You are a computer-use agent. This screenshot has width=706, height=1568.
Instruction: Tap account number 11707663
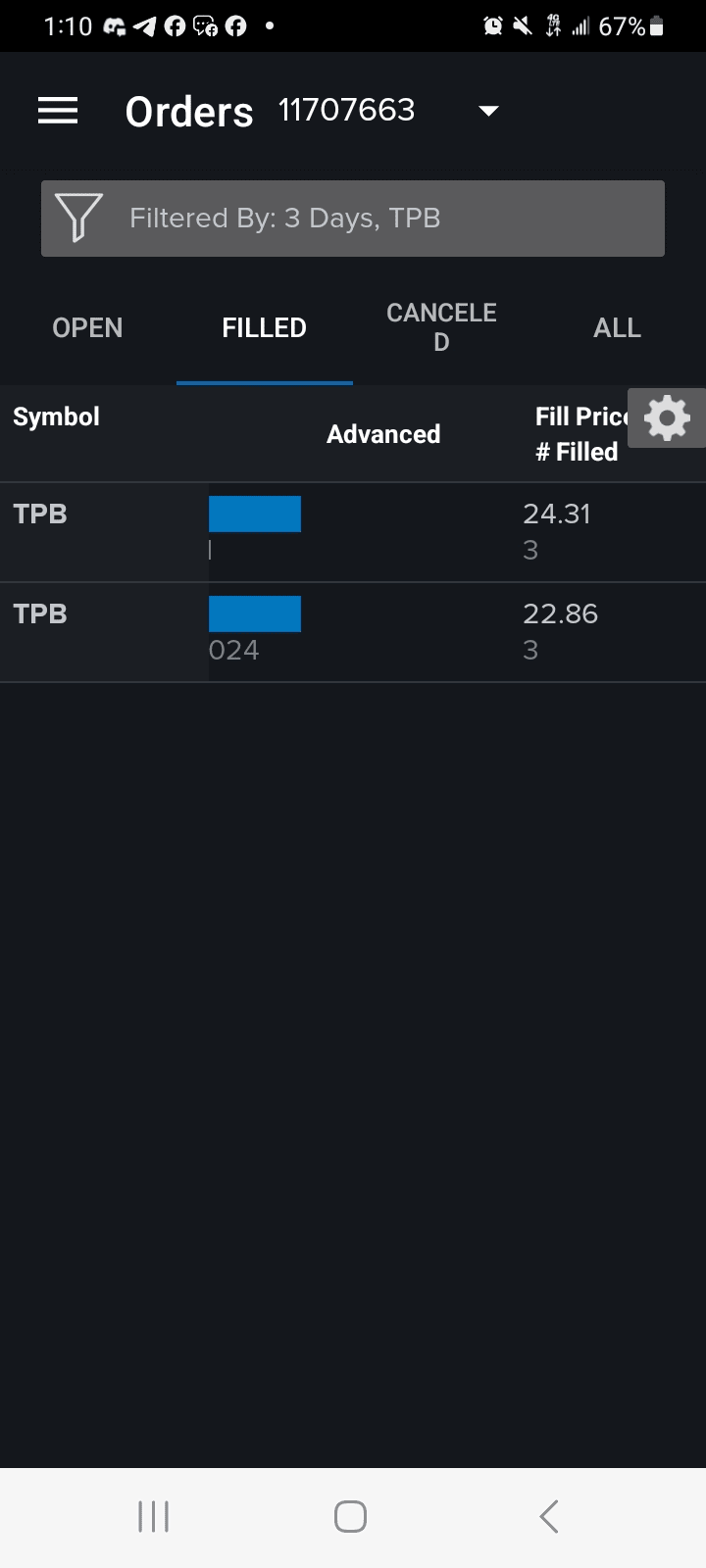coord(347,111)
